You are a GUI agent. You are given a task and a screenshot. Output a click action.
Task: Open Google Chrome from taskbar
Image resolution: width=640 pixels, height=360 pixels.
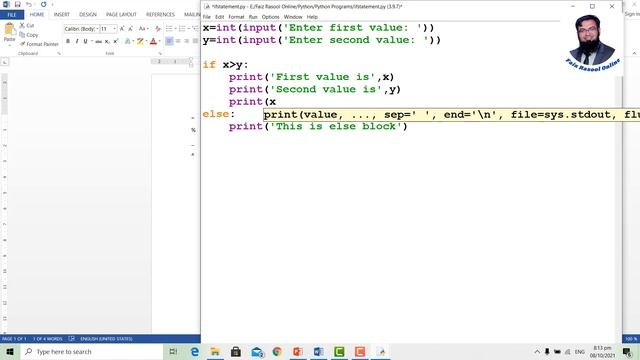pos(277,351)
